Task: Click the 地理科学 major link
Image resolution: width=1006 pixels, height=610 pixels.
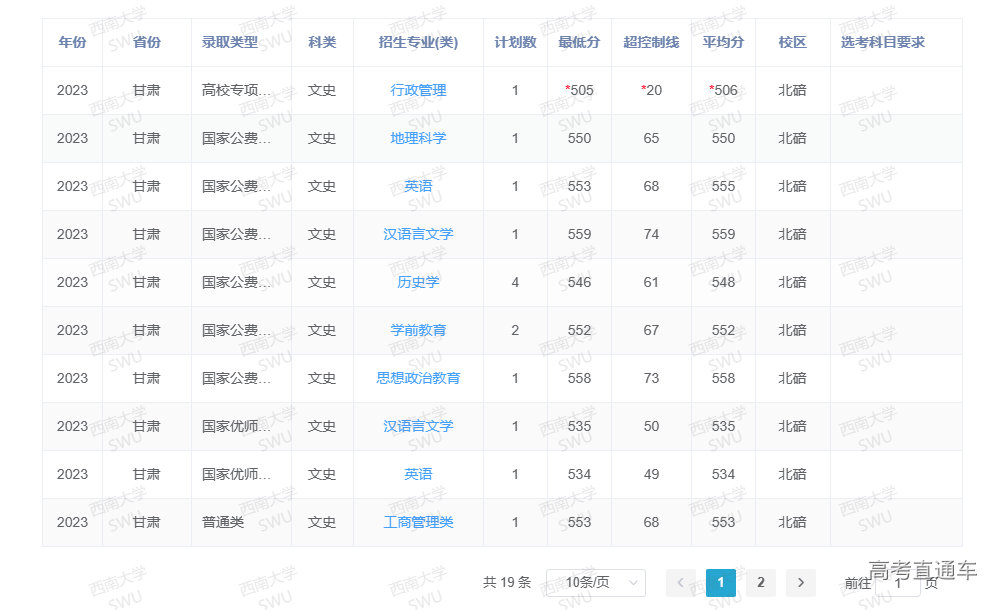Action: tap(418, 138)
